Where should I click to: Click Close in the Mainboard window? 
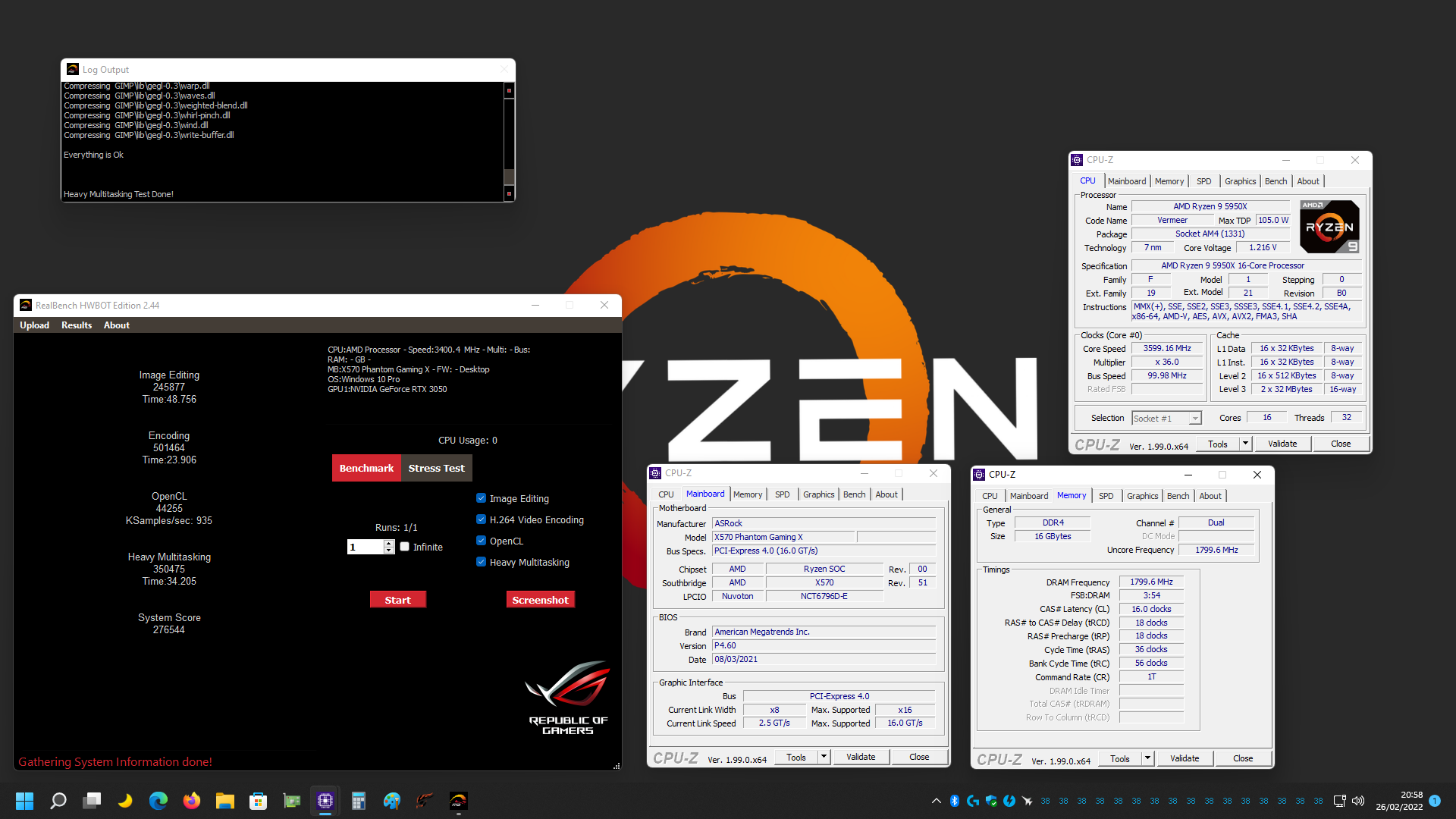tap(919, 757)
